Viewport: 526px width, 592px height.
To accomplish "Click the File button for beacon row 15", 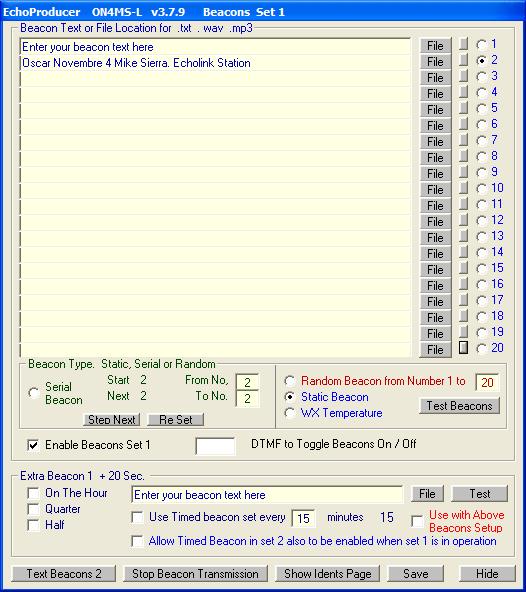I will click(435, 270).
